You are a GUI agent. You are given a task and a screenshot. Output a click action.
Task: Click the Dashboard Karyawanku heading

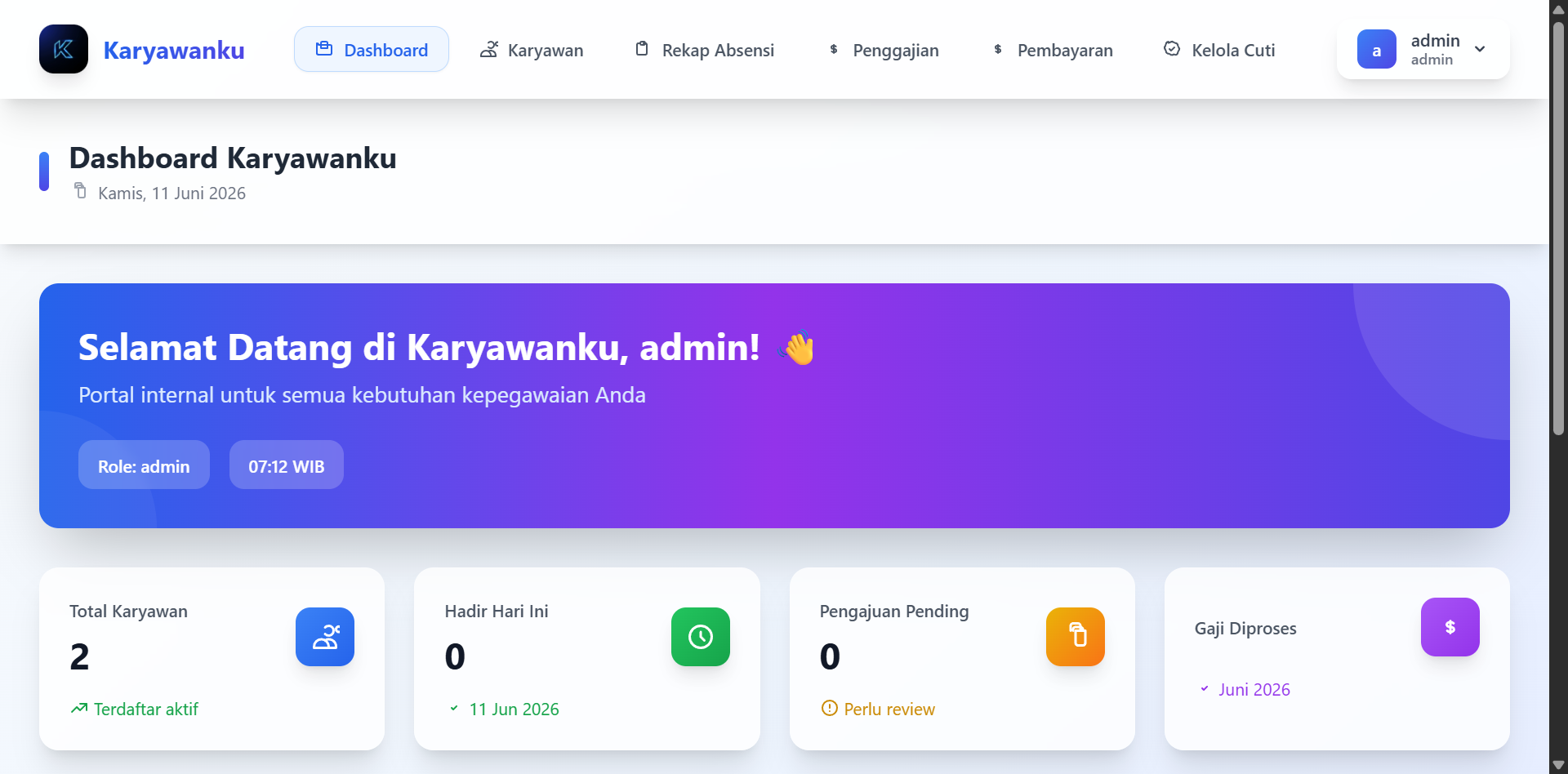(233, 158)
